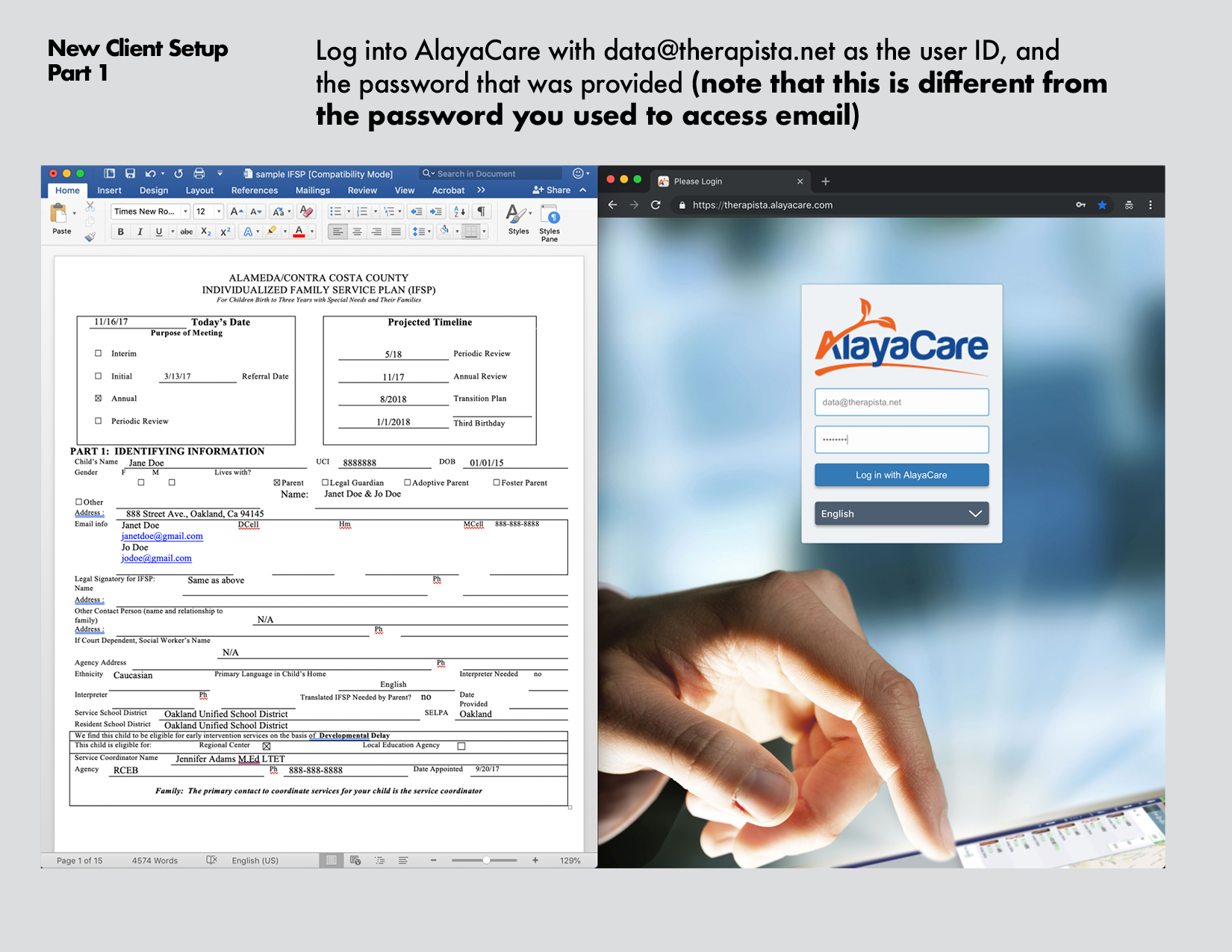
Task: Collapse the Word ribbon with the caret
Action: [583, 190]
